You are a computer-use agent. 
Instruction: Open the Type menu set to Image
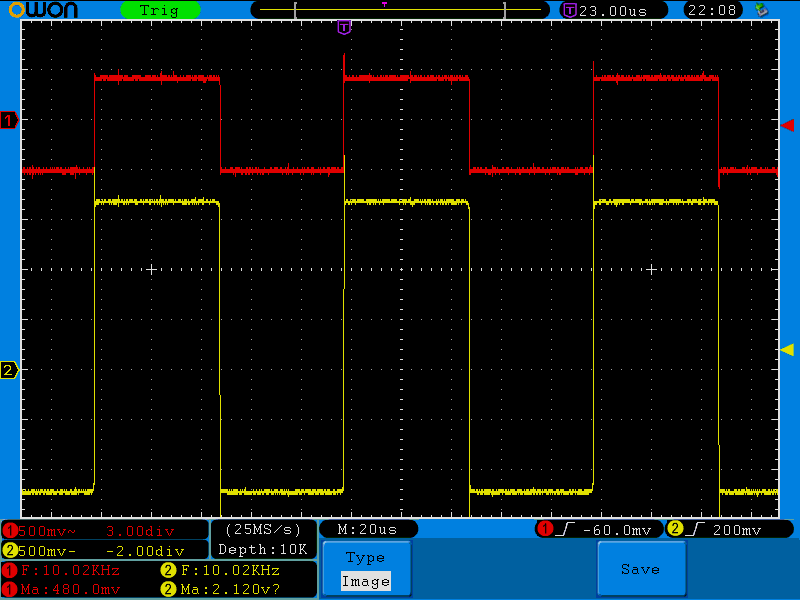[x=367, y=569]
